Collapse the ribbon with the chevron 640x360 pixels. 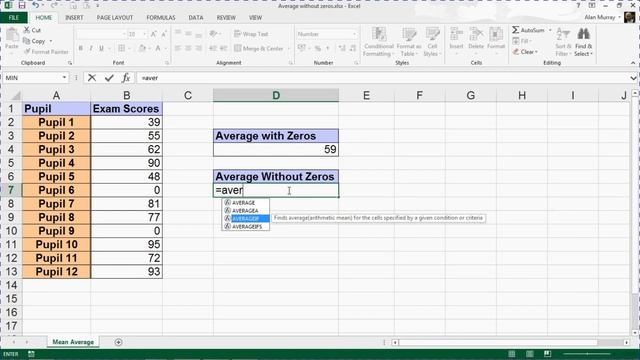[633, 63]
